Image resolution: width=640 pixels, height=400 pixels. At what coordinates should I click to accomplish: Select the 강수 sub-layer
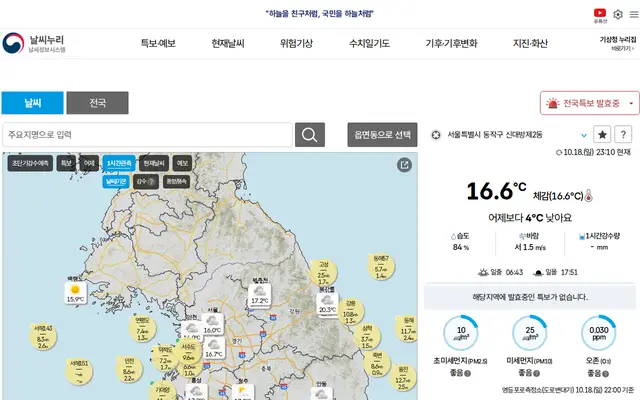(146, 181)
